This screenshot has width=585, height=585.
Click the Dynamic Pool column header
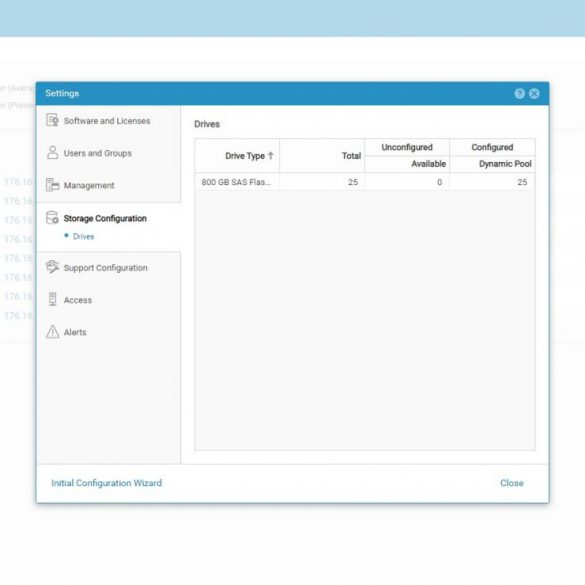(492, 164)
